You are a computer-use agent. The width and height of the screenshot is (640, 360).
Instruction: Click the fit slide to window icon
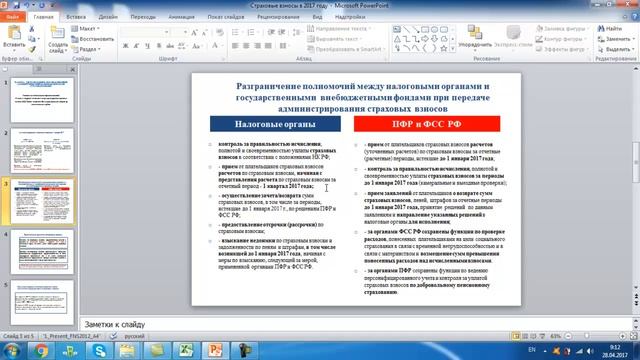tap(633, 336)
